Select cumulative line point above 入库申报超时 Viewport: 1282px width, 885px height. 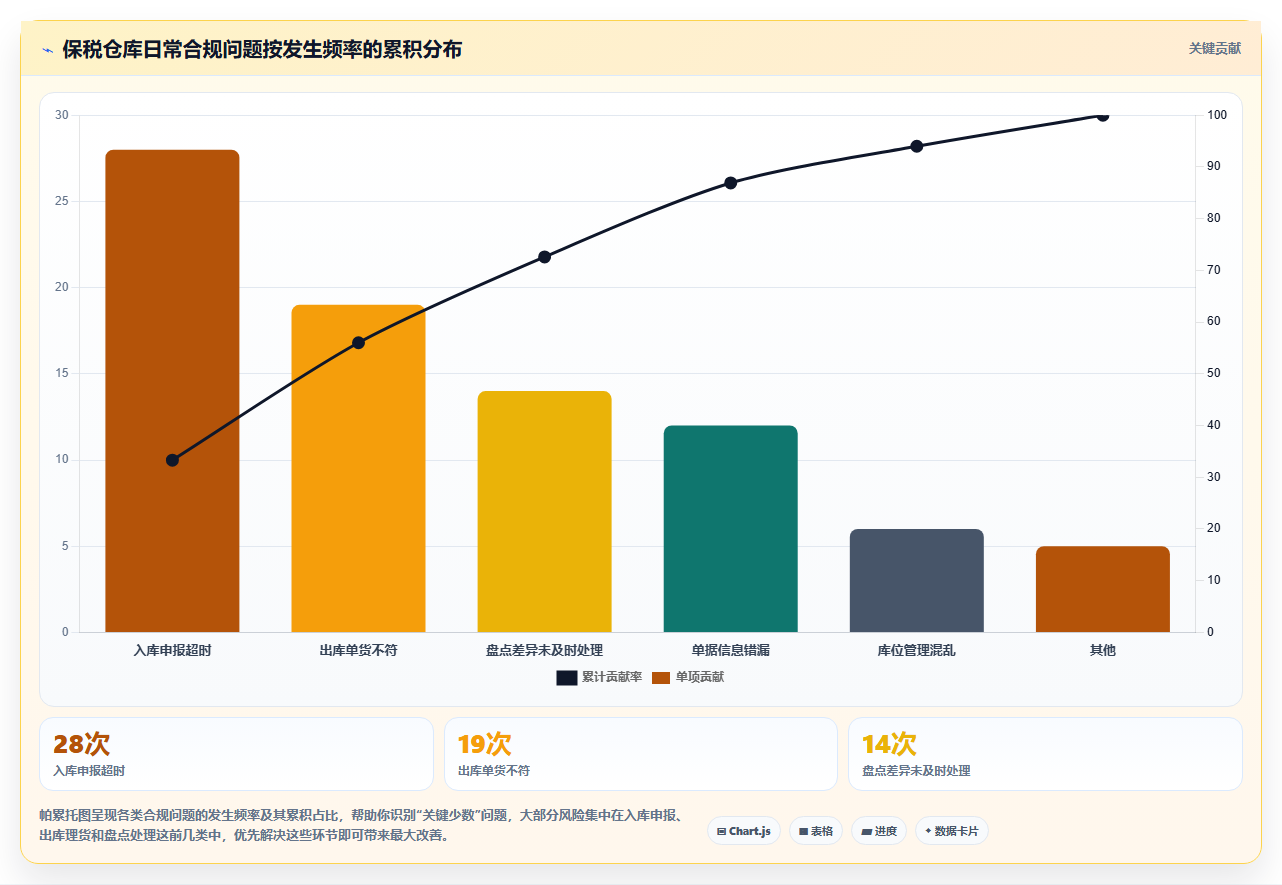pyautogui.click(x=172, y=460)
